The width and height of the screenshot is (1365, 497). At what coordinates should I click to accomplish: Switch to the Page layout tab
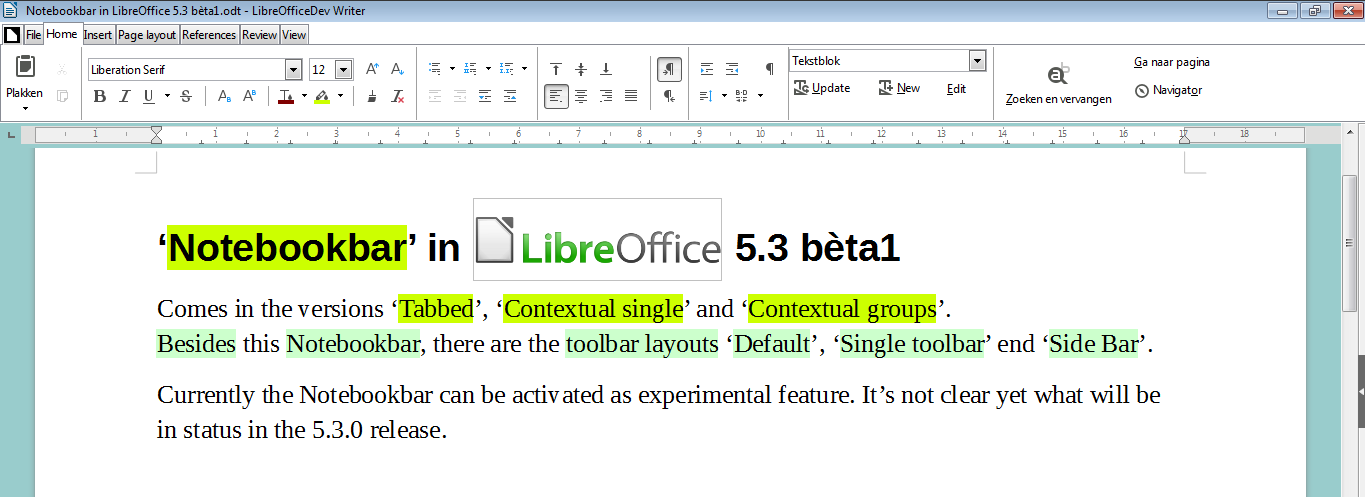[147, 35]
